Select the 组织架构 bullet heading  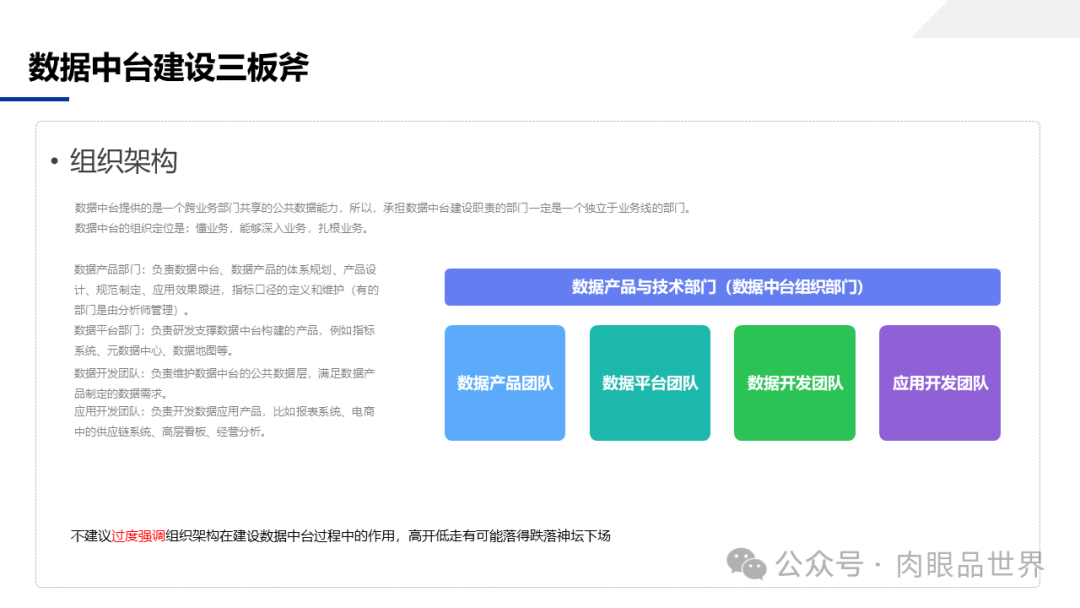[123, 161]
